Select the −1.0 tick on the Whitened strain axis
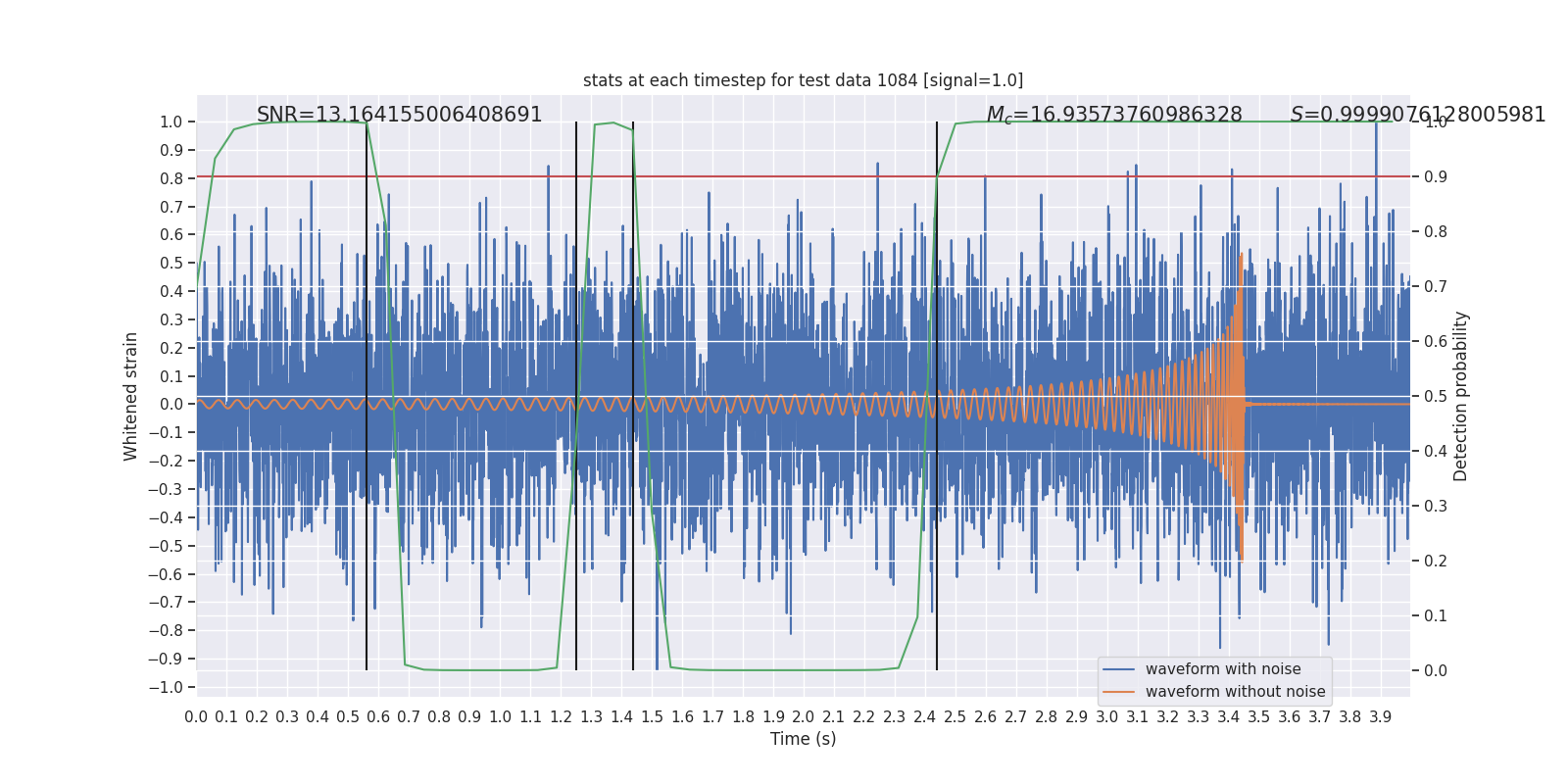Viewport: 1568px width, 784px height. point(166,687)
